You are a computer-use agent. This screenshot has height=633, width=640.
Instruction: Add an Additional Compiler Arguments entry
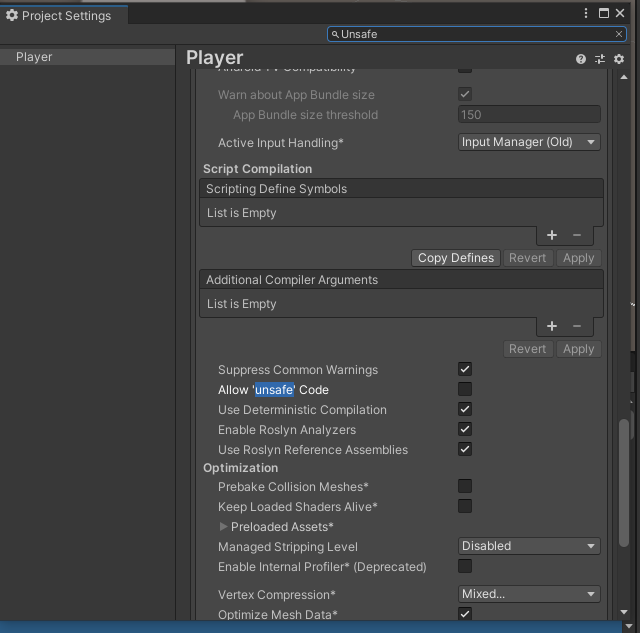click(552, 326)
